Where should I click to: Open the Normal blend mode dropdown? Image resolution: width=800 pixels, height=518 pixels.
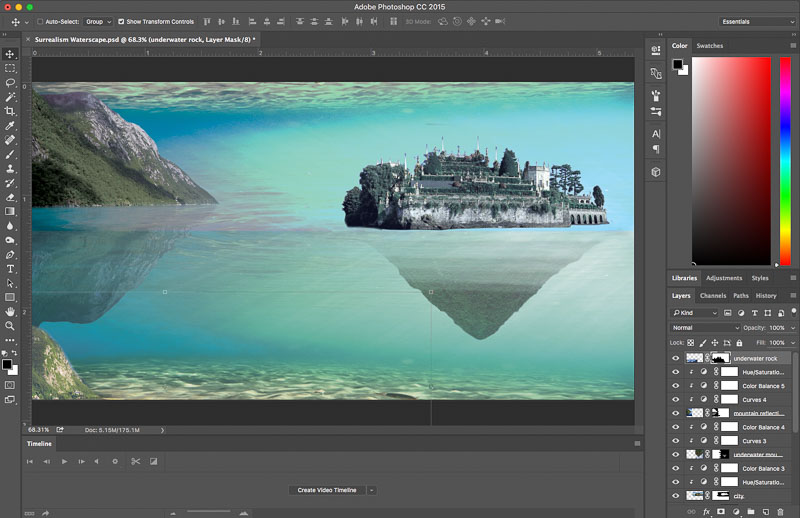[705, 328]
